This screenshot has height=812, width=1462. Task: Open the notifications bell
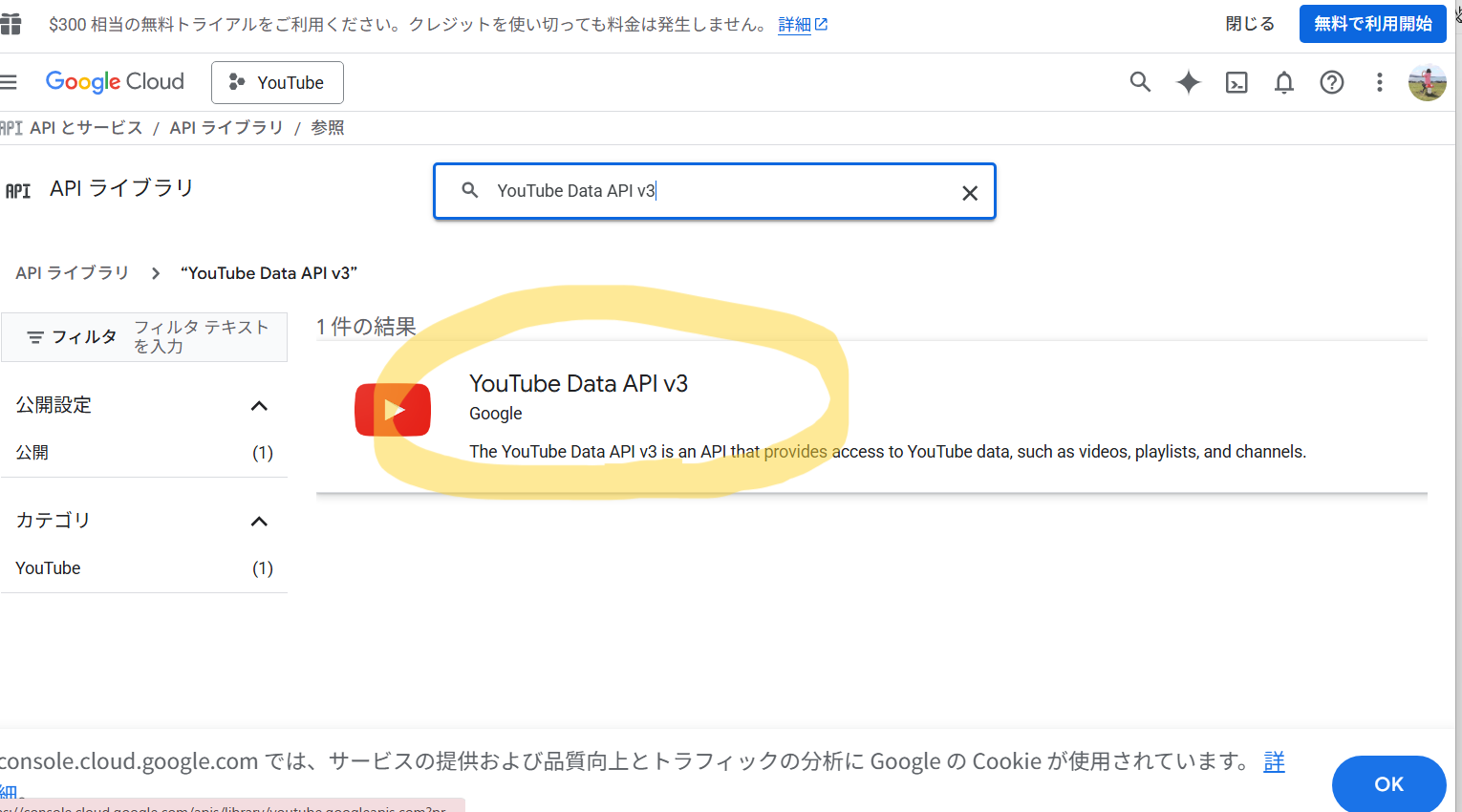tap(1284, 82)
